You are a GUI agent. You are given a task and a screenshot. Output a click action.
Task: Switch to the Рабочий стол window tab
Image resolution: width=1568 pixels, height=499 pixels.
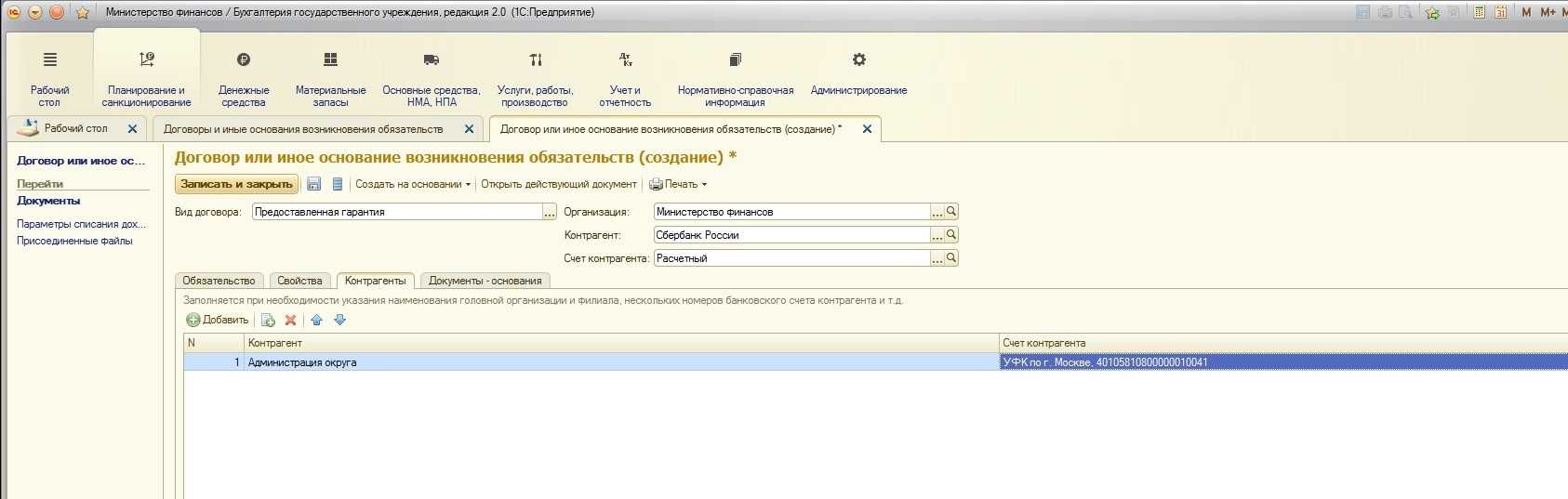click(x=75, y=128)
